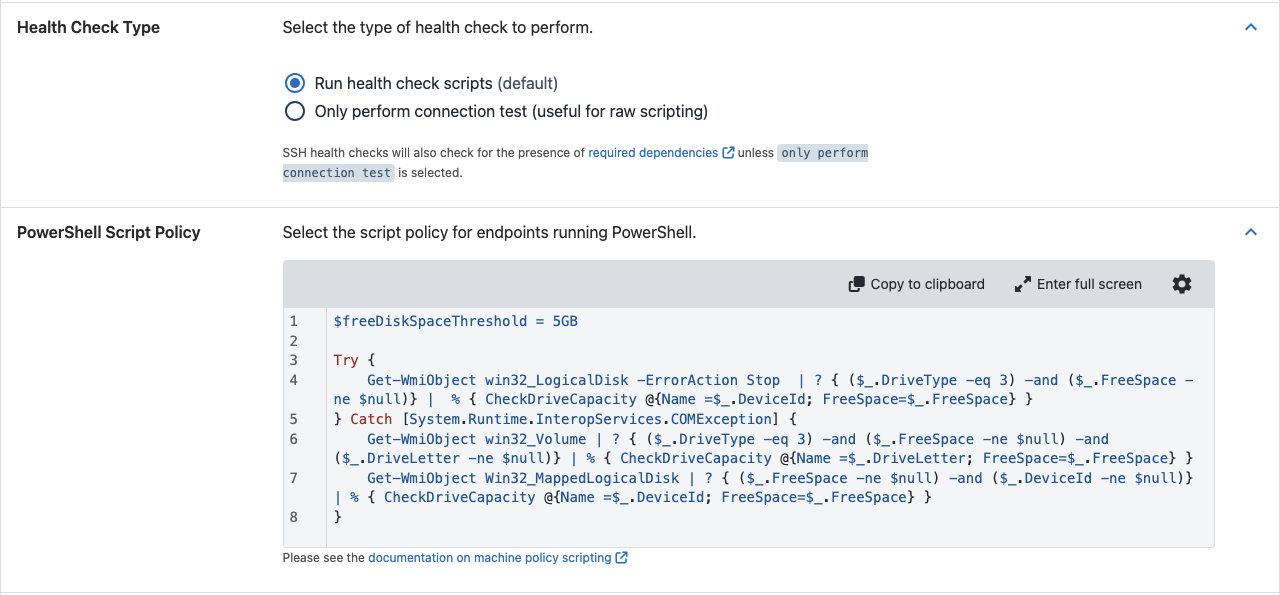Viewport: 1280px width, 595px height.
Task: Click line number 4 in the gutter
Action: [294, 380]
